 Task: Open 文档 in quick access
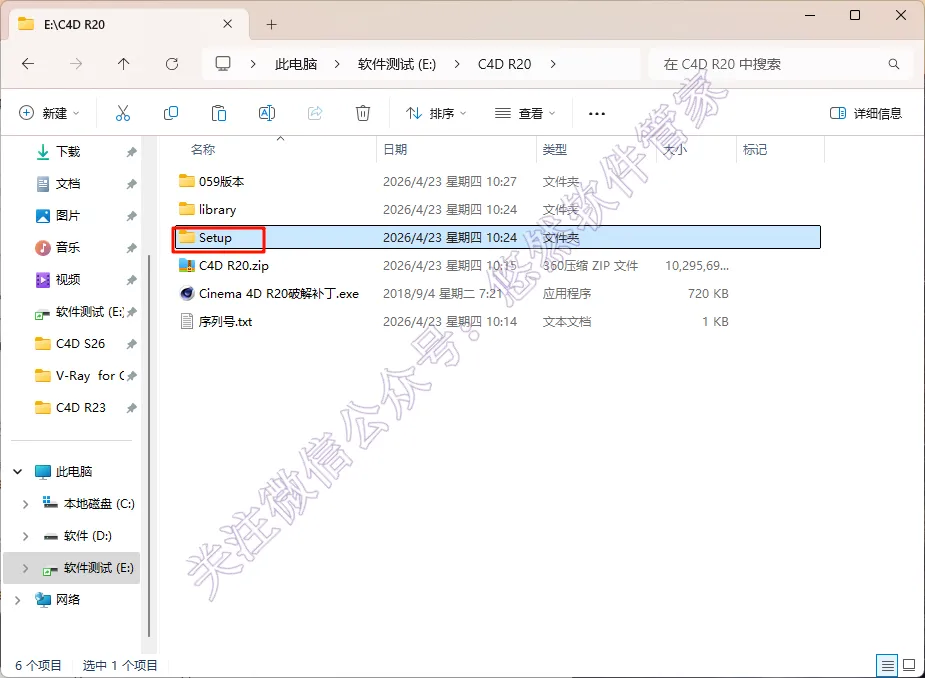tap(68, 184)
